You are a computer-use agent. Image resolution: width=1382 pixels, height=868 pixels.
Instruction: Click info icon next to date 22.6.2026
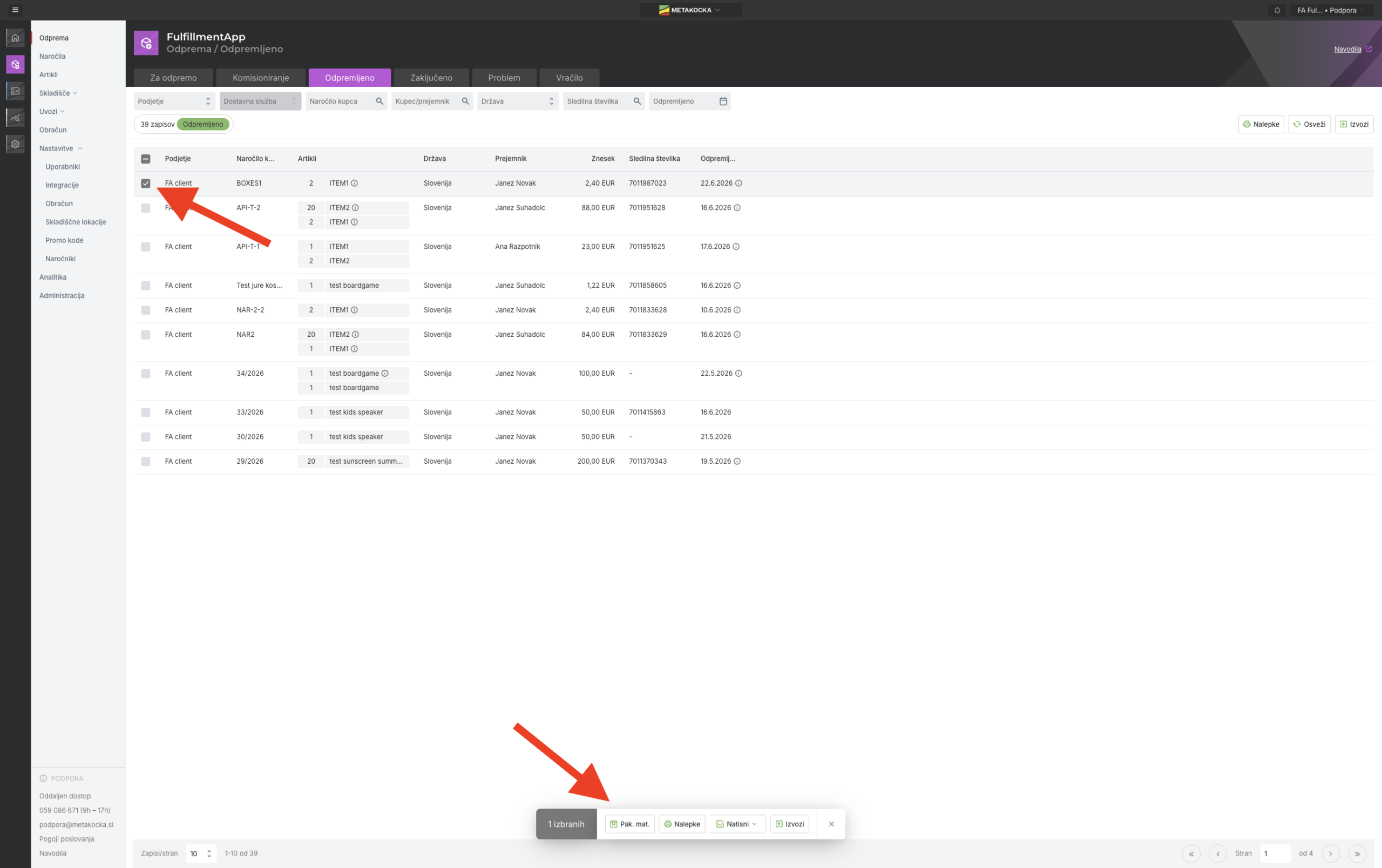click(x=739, y=183)
